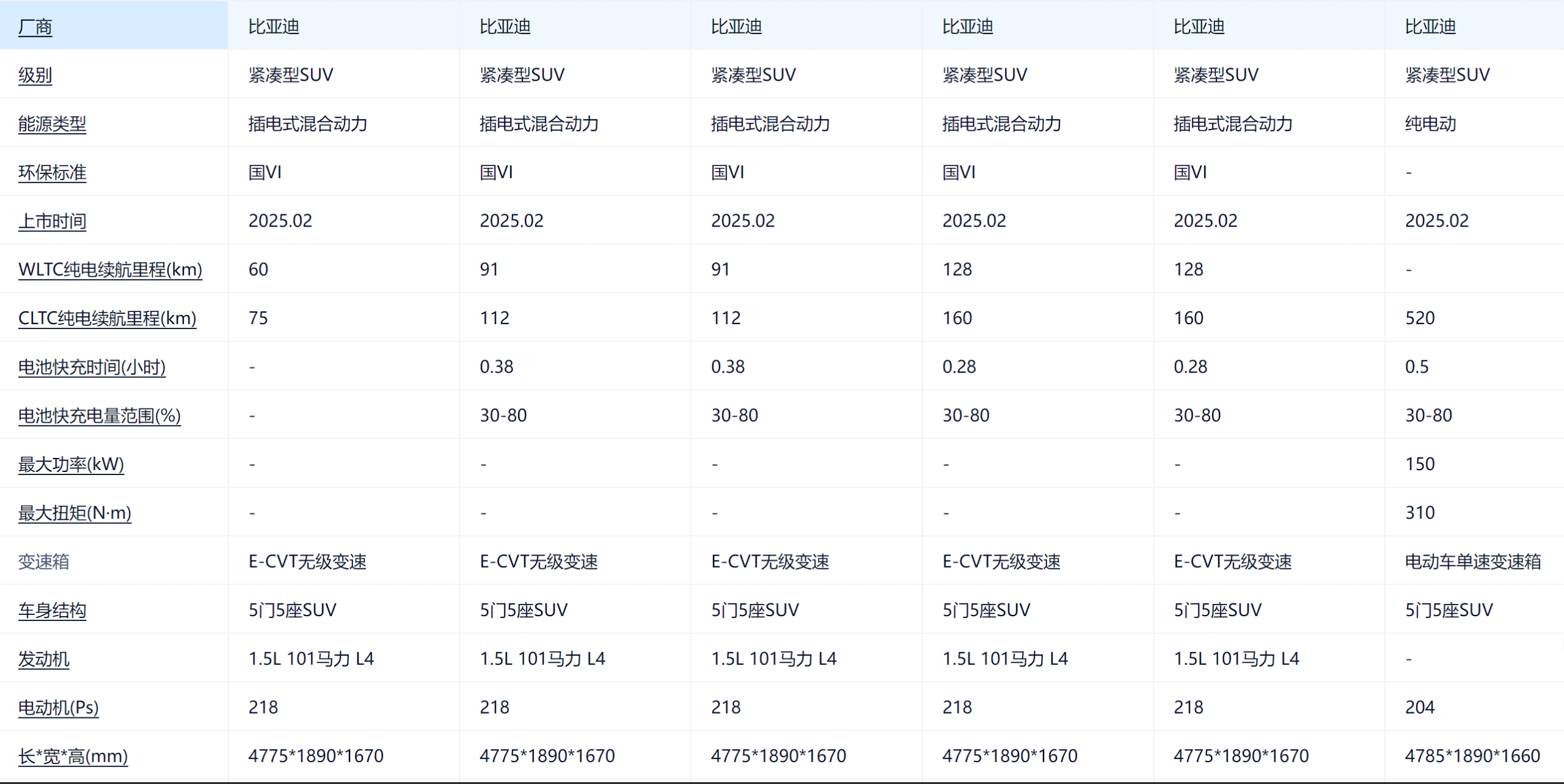Select the first column E-CVT无级变速 cell
1564x784 pixels.
click(307, 562)
